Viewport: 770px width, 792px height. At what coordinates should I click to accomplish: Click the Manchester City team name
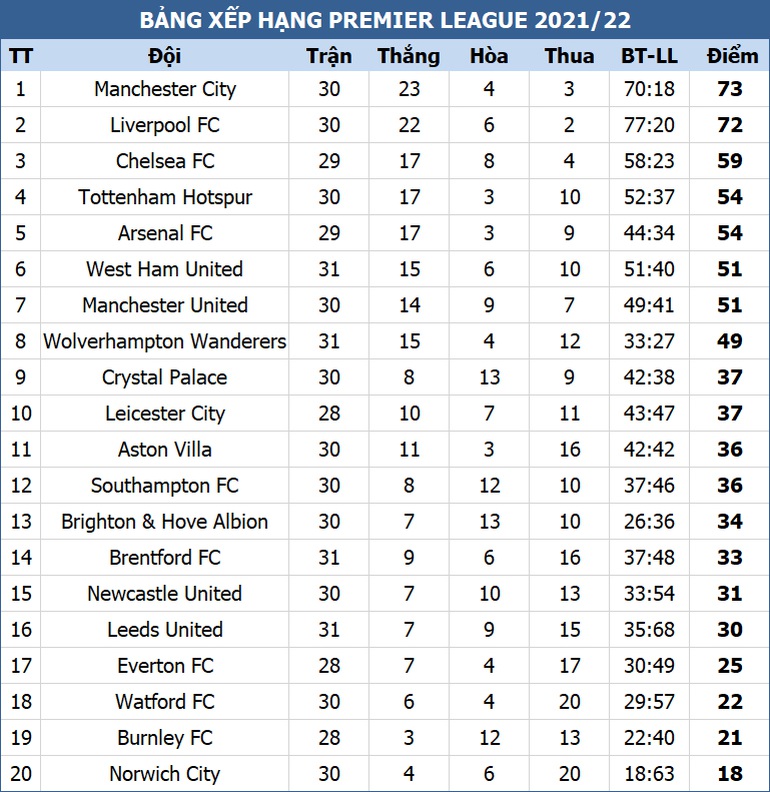pos(165,89)
